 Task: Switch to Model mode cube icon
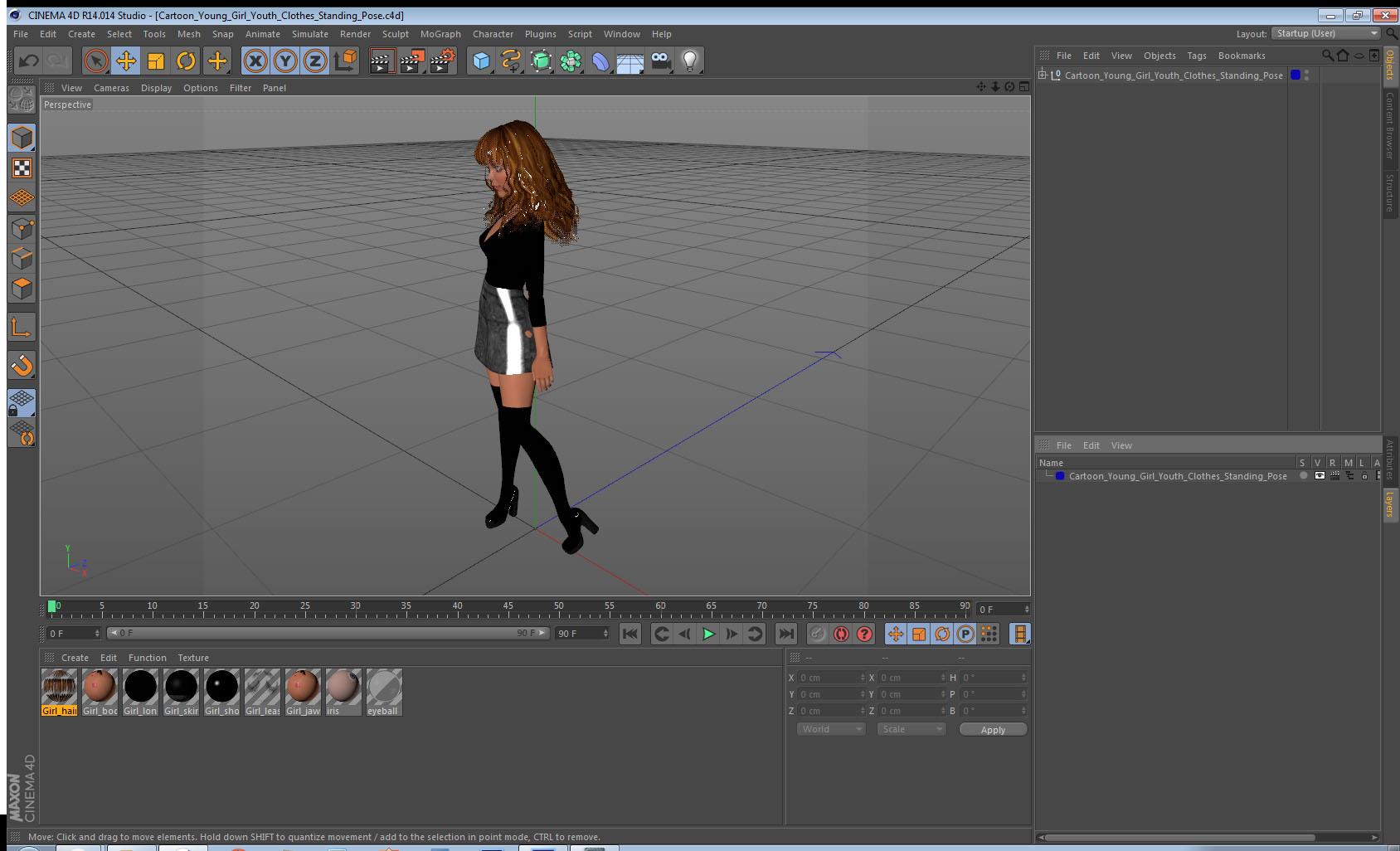[22, 138]
